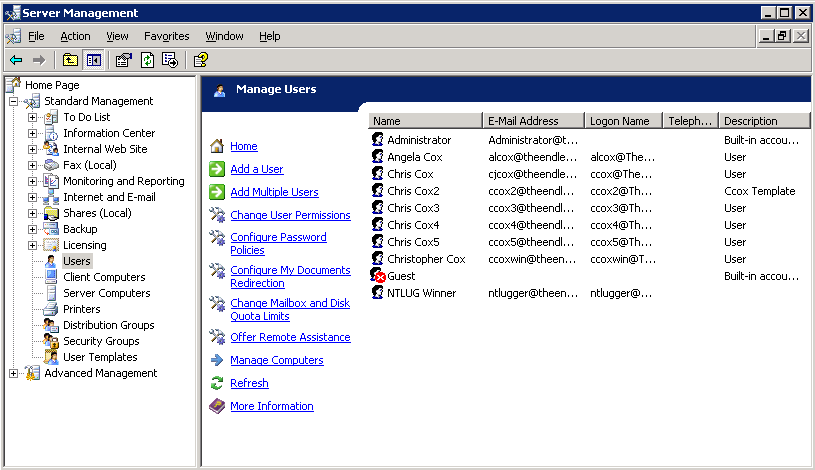Click the NTLUG Winner user icon
This screenshot has width=815, height=470.
(378, 293)
